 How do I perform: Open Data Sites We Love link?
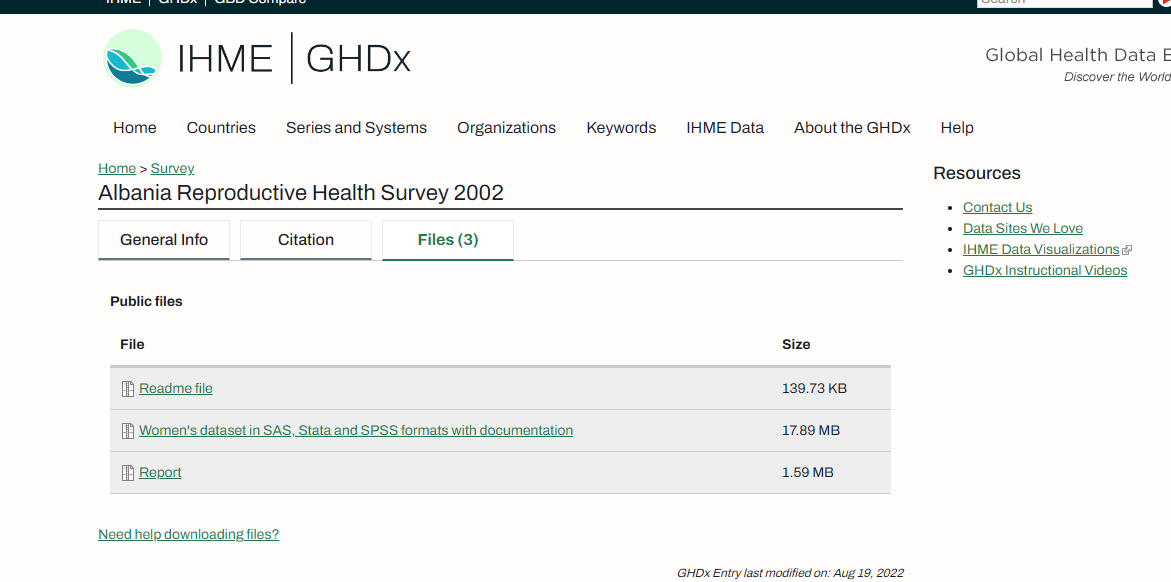[x=1022, y=228]
